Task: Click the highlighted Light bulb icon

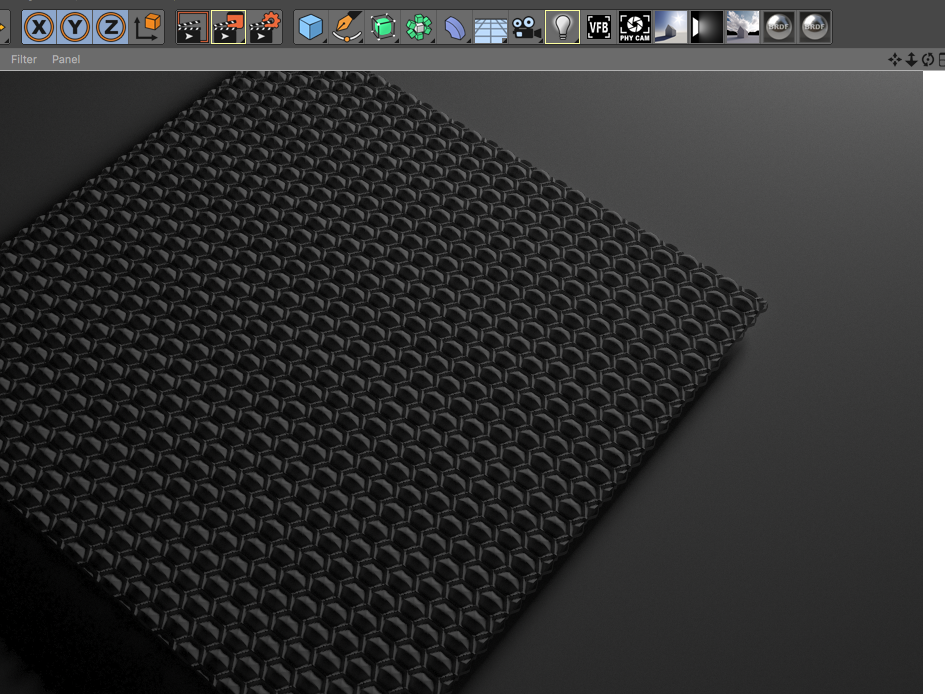Action: [562, 27]
